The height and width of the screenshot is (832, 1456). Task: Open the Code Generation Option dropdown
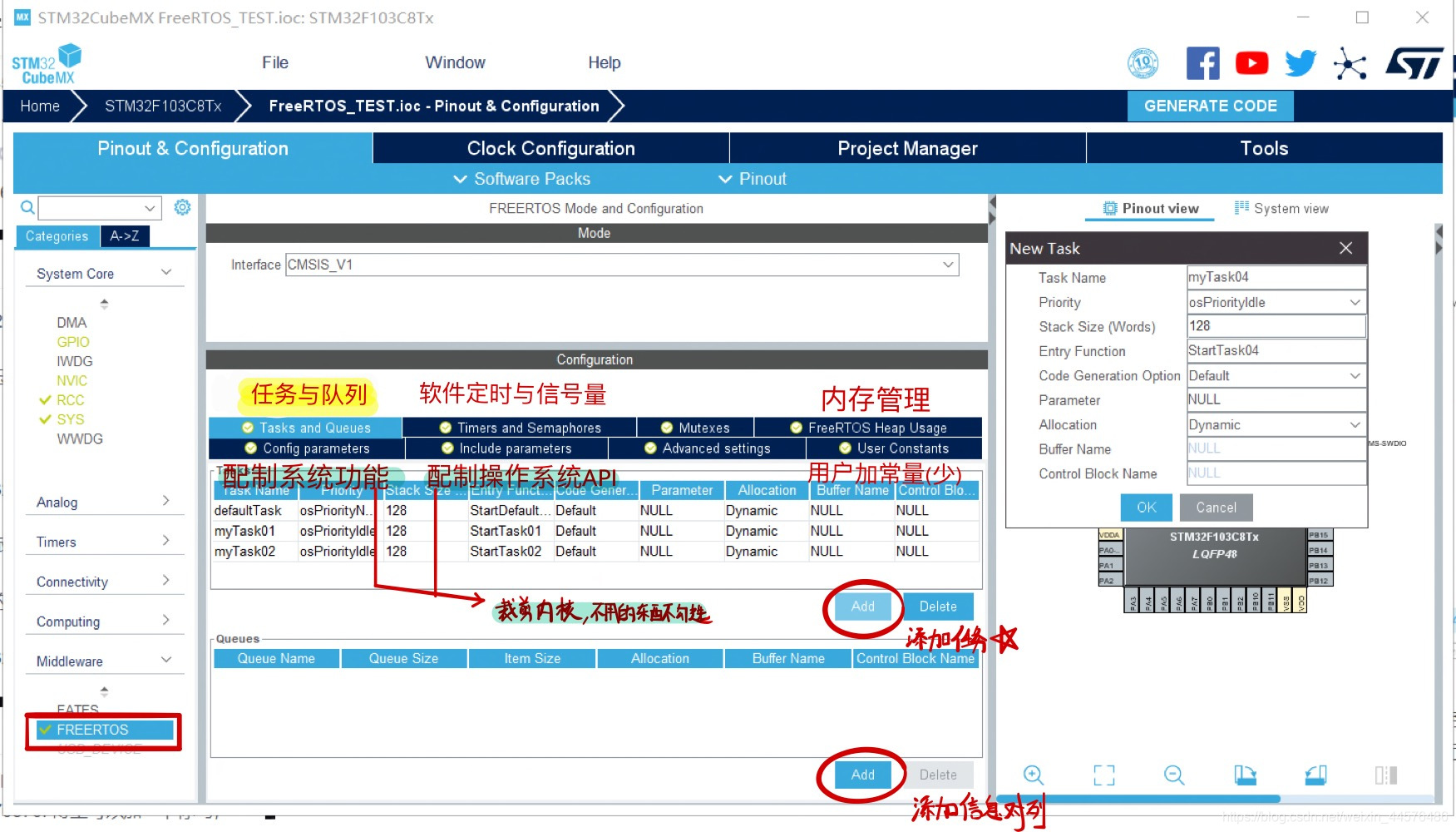pyautogui.click(x=1355, y=375)
